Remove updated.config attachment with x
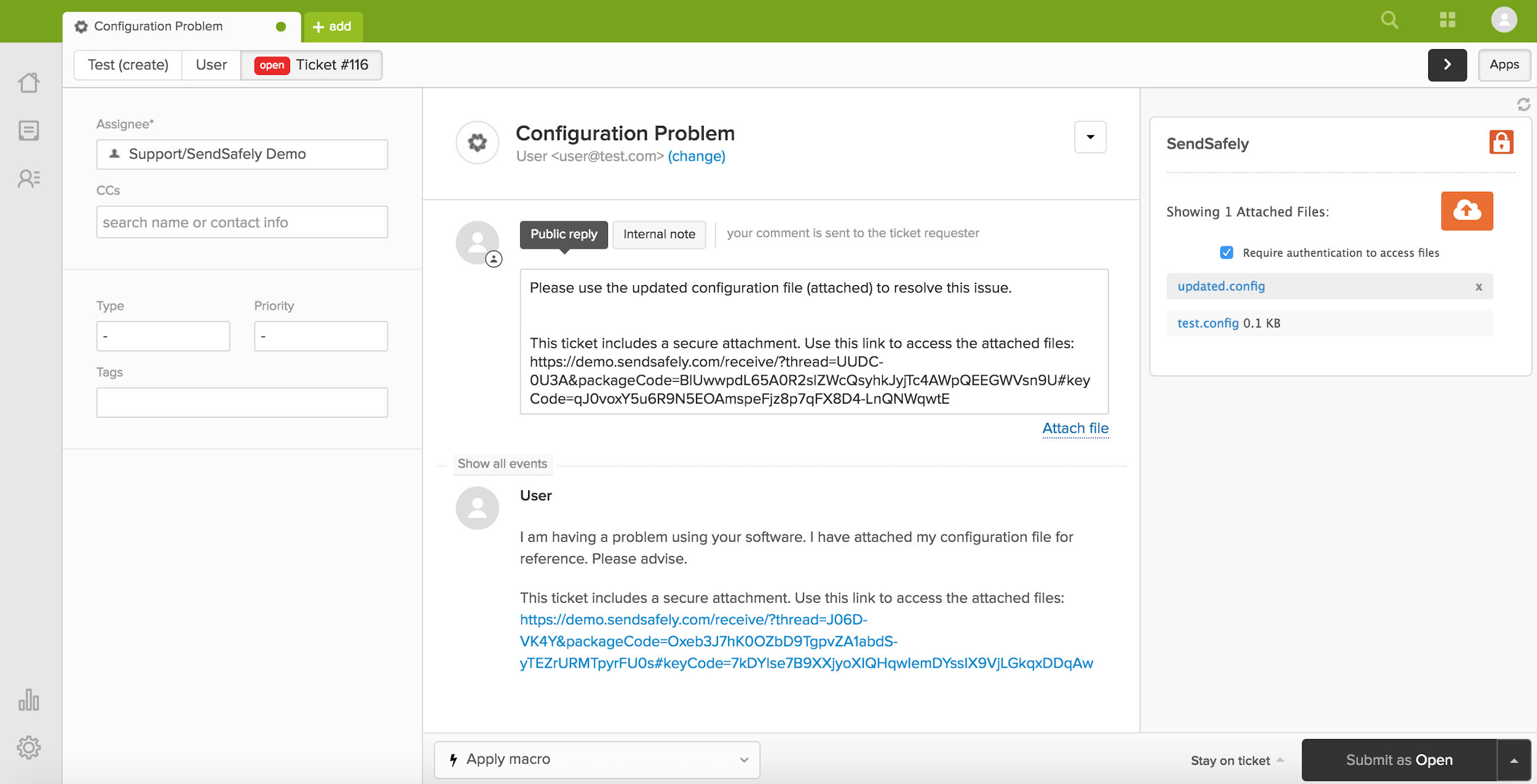The height and width of the screenshot is (784, 1537). click(1479, 287)
